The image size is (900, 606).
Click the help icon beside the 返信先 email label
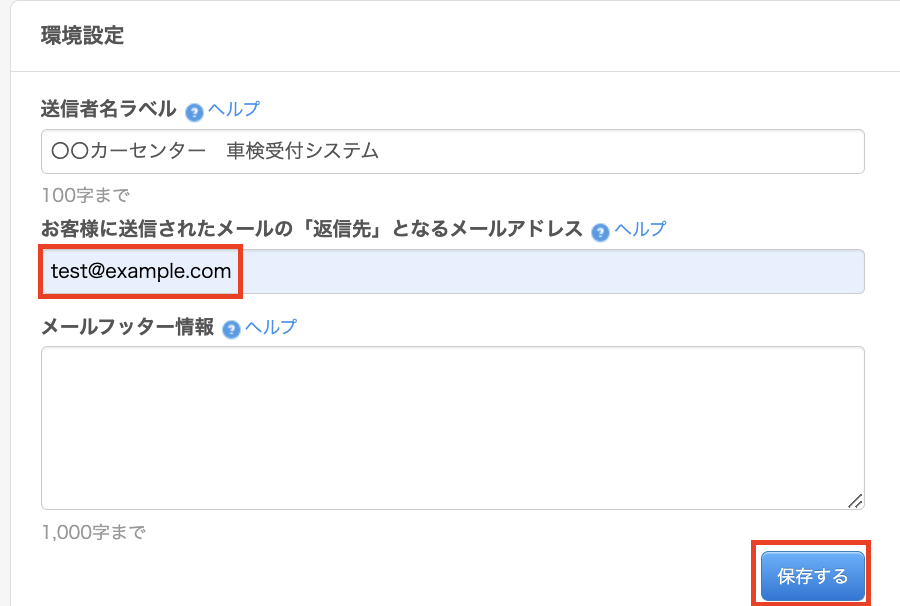[600, 231]
